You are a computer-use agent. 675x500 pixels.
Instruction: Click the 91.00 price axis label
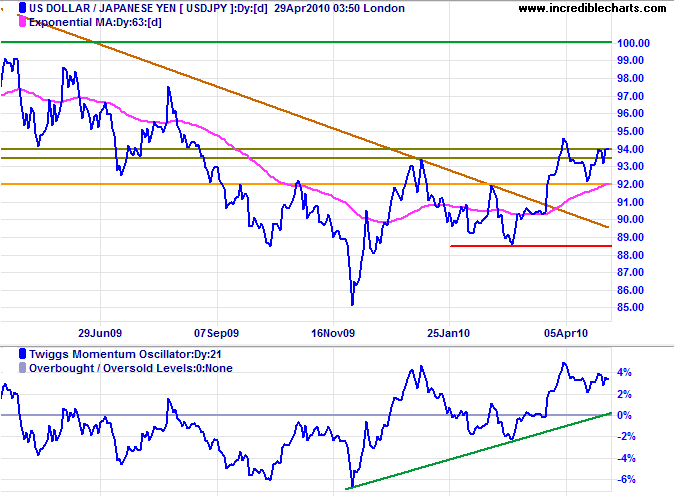[631, 202]
